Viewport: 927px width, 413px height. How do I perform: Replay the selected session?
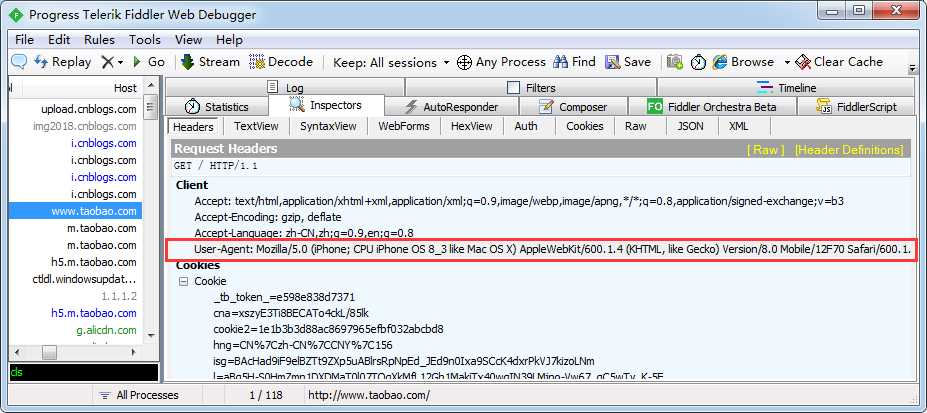tap(62, 62)
